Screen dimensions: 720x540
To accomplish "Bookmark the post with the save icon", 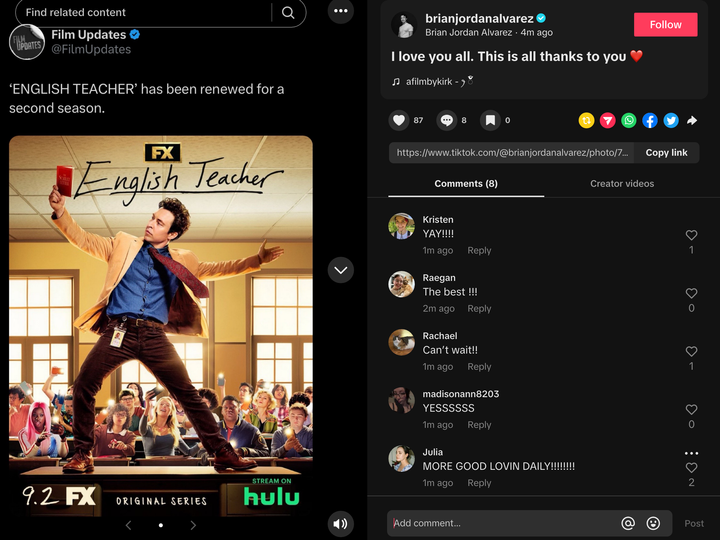I will point(490,120).
